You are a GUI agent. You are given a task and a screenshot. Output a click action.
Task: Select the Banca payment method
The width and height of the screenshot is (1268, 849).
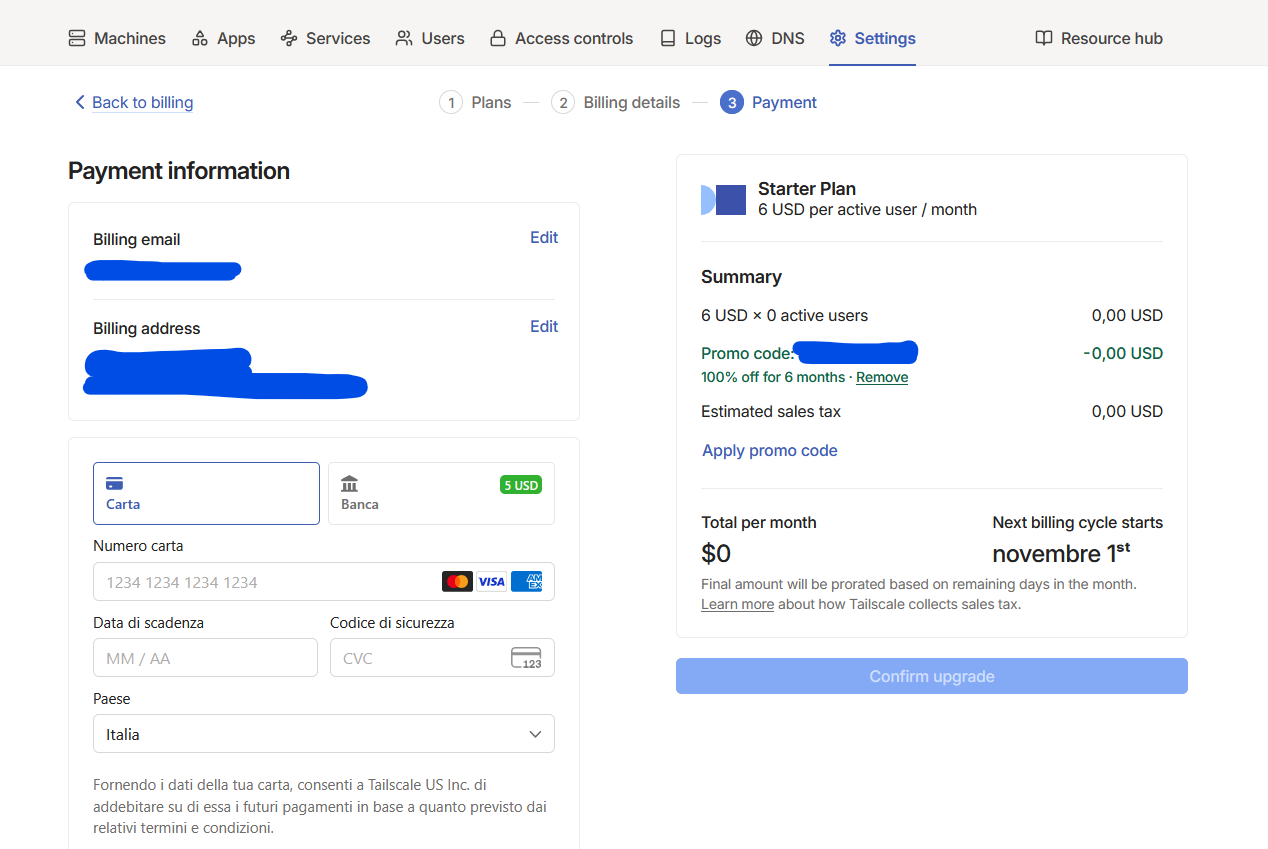pos(441,493)
